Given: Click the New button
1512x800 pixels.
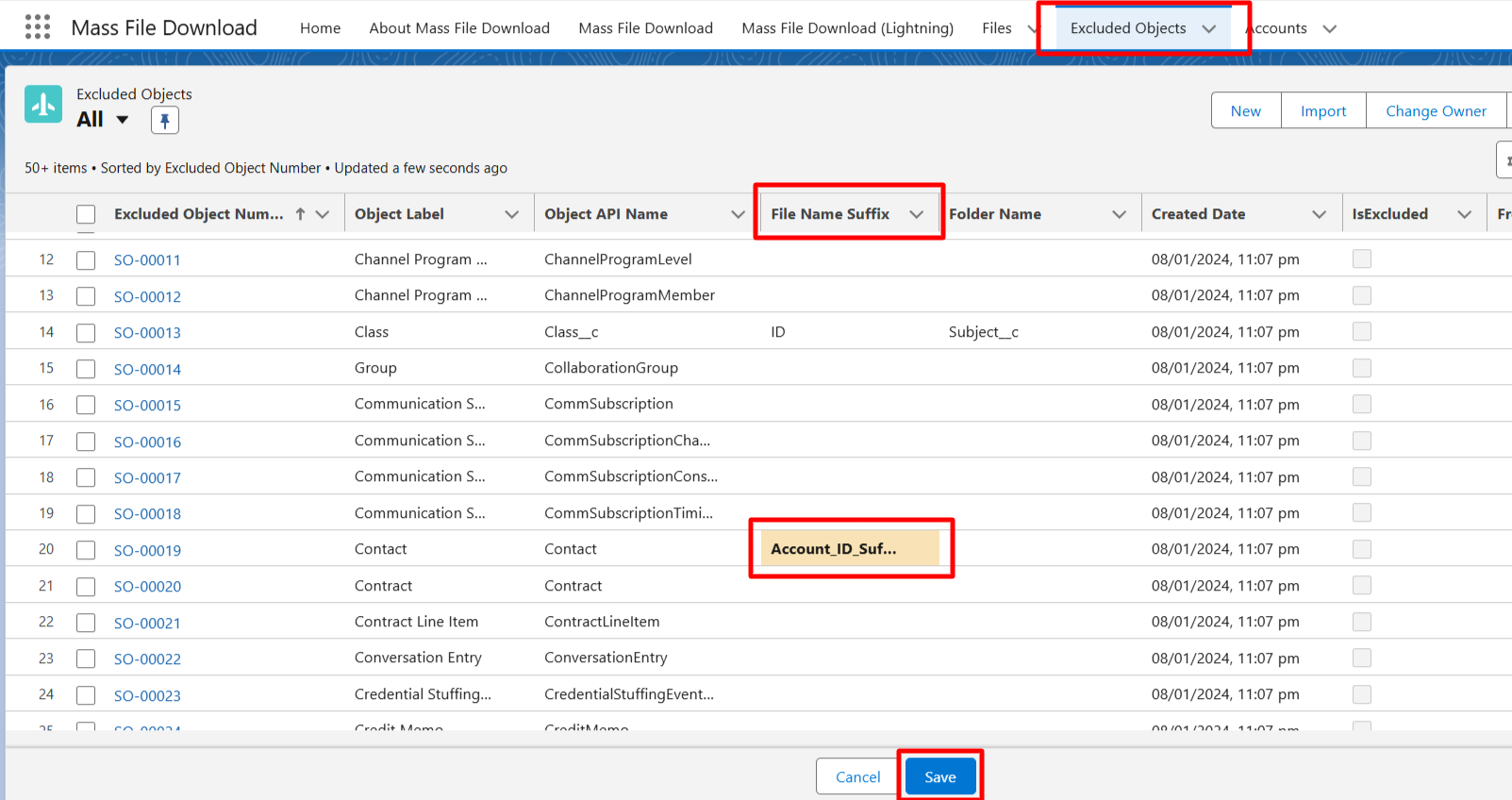Looking at the screenshot, I should click(x=1246, y=110).
